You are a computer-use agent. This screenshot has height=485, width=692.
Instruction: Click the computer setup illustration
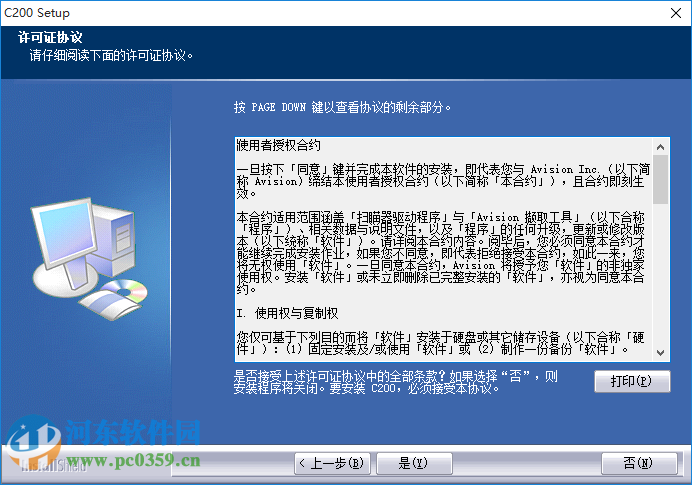coord(89,259)
